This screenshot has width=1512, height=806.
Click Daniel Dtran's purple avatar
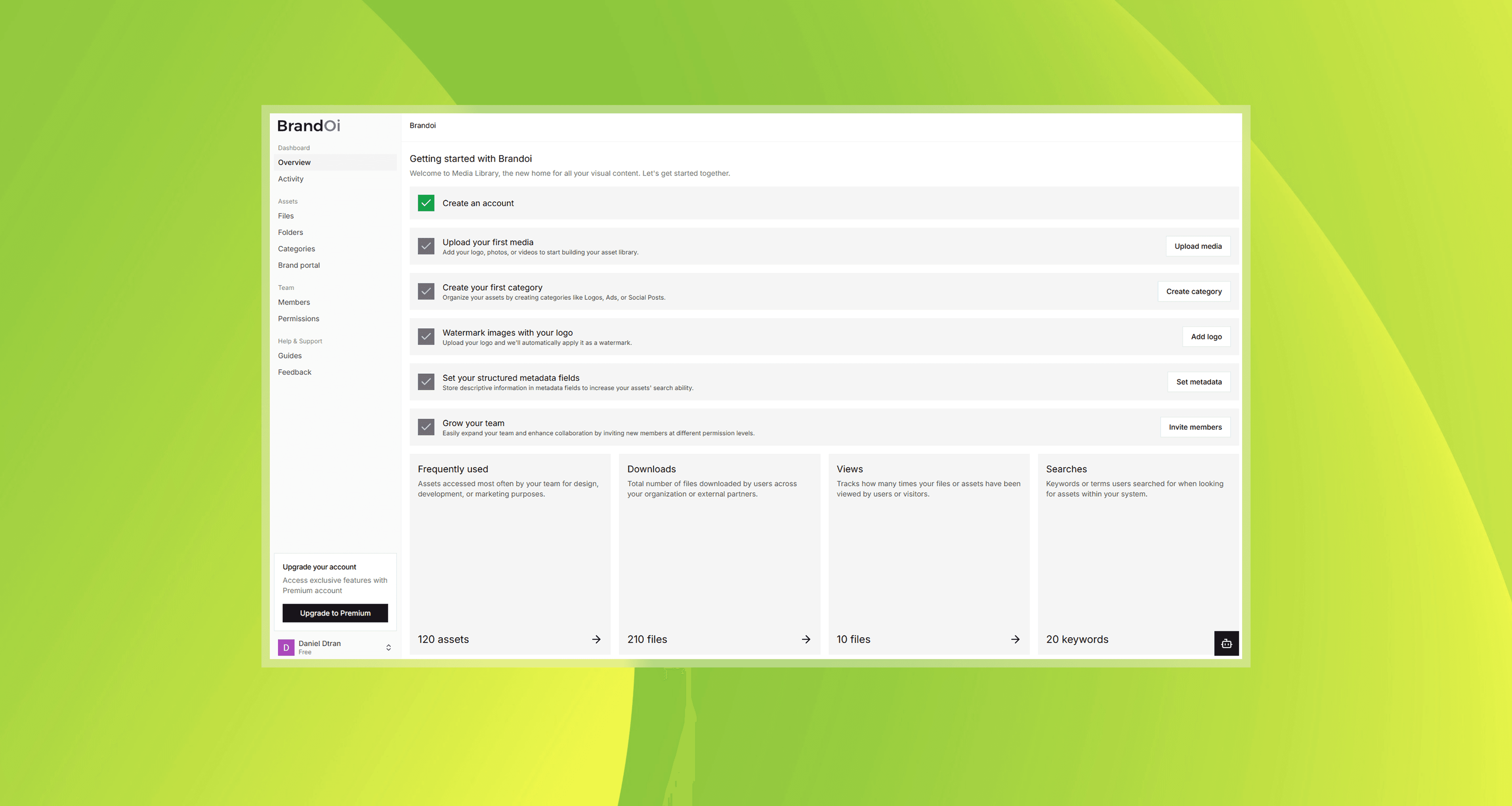286,647
